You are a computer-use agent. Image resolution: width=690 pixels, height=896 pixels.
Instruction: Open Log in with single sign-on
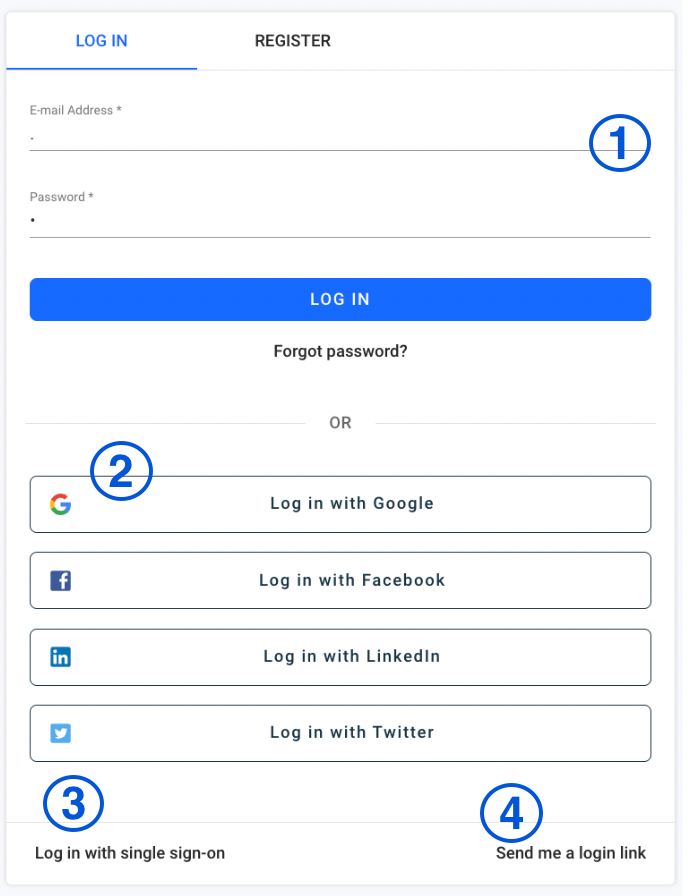coord(130,853)
